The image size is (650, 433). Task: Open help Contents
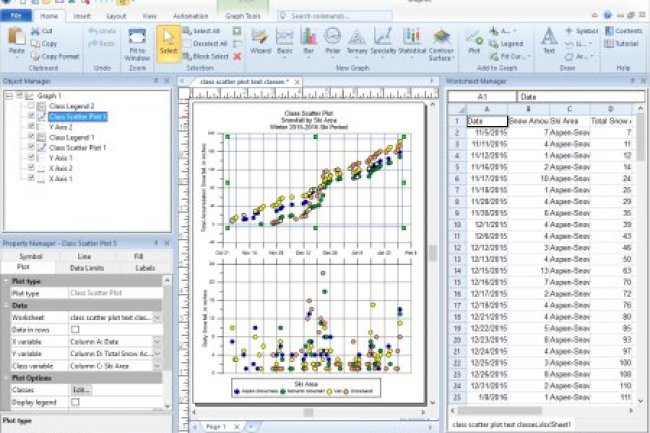click(x=624, y=31)
